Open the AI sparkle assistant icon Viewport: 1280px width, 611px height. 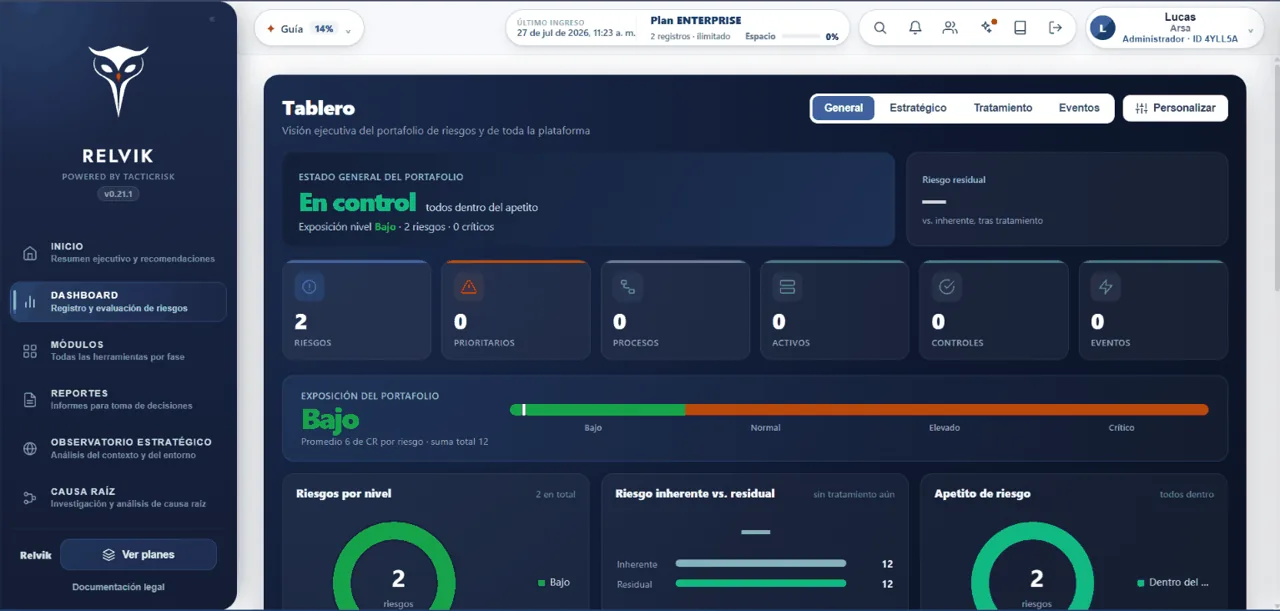pyautogui.click(x=987, y=27)
